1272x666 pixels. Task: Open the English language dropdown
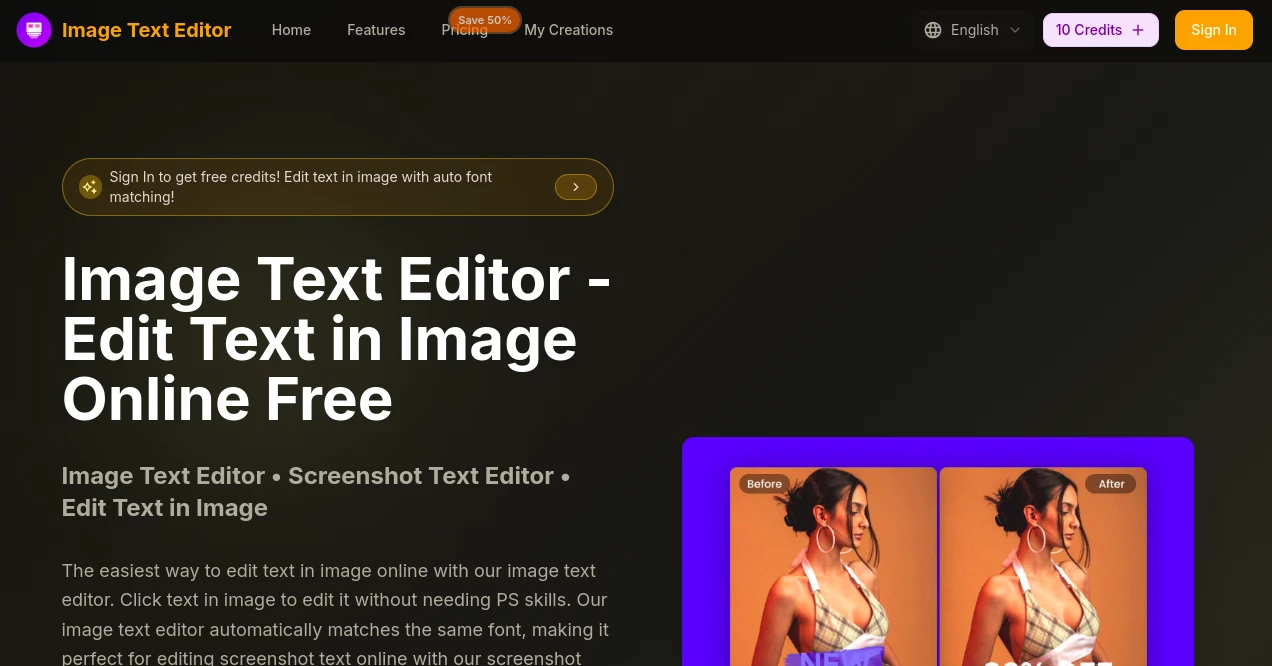tap(974, 30)
